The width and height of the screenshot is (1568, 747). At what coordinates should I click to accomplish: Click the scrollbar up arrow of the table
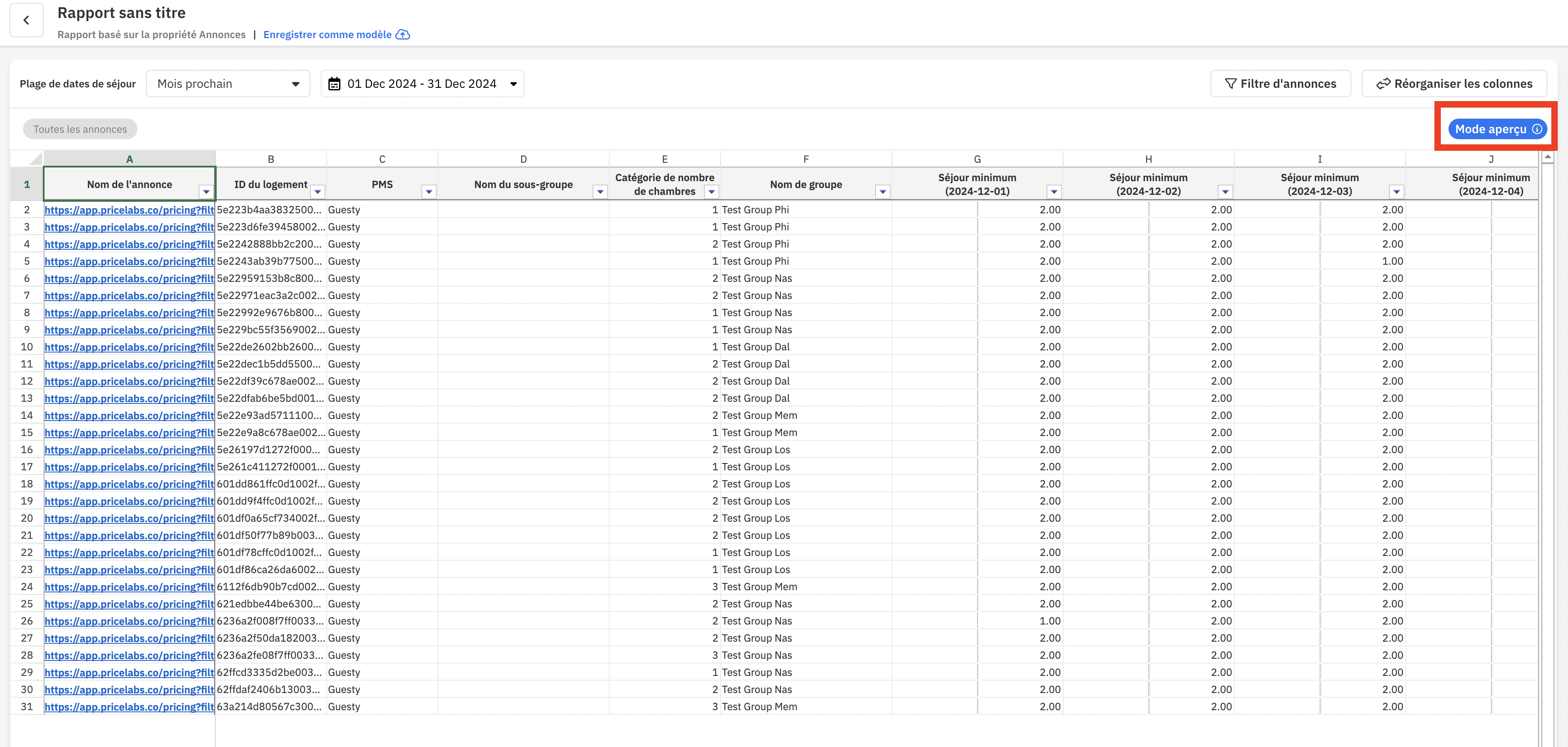pyautogui.click(x=1547, y=157)
